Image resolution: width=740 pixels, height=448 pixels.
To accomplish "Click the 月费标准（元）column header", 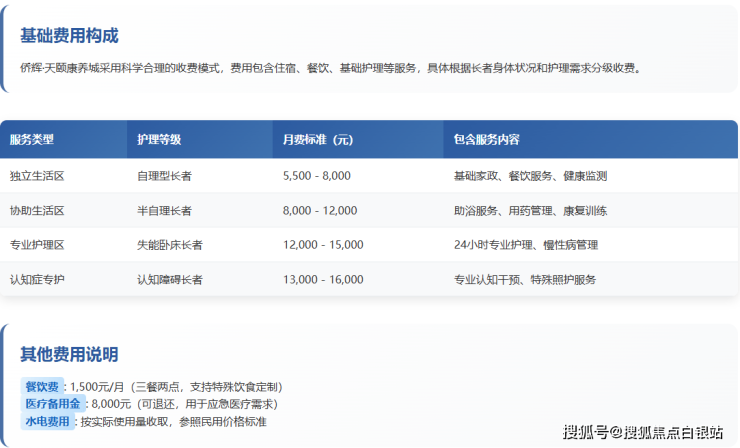I will click(x=318, y=139).
